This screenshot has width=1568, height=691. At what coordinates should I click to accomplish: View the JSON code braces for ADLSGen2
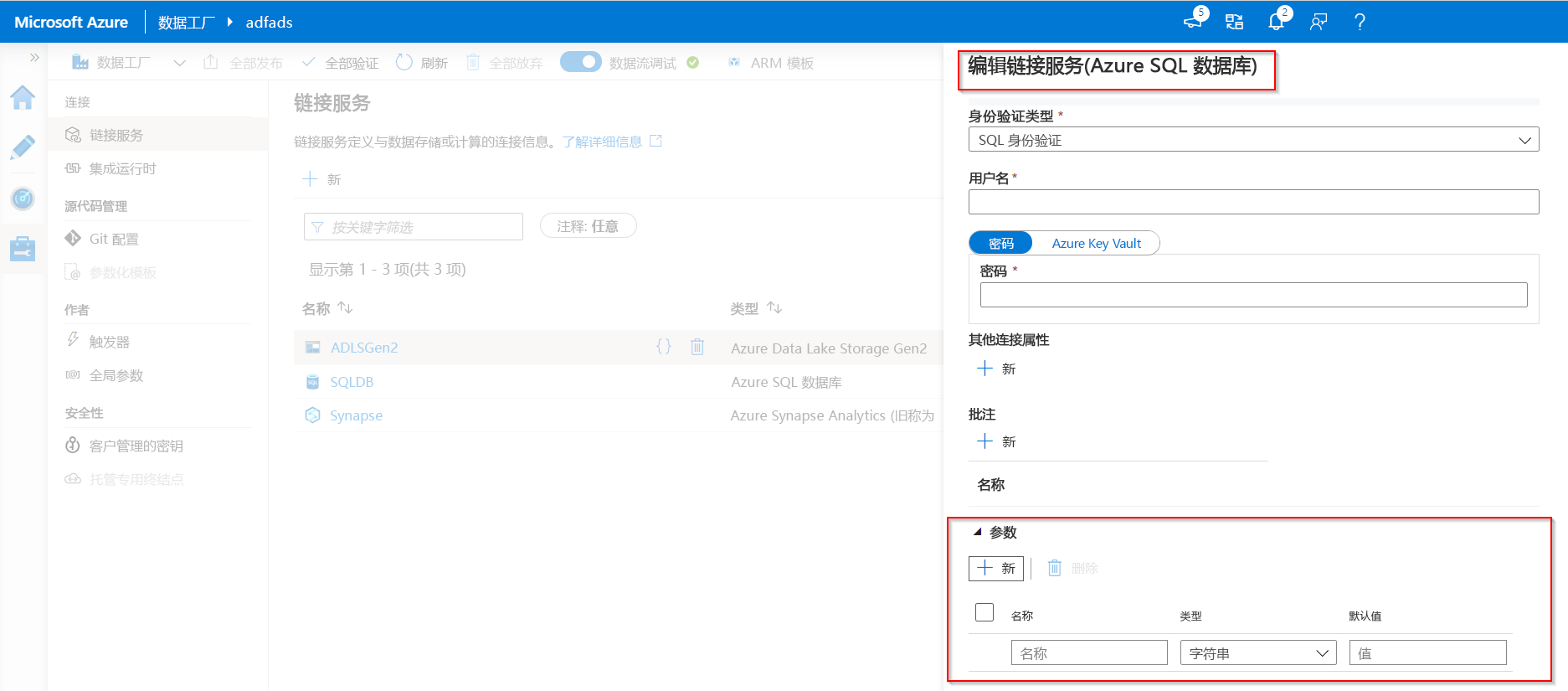pyautogui.click(x=664, y=346)
